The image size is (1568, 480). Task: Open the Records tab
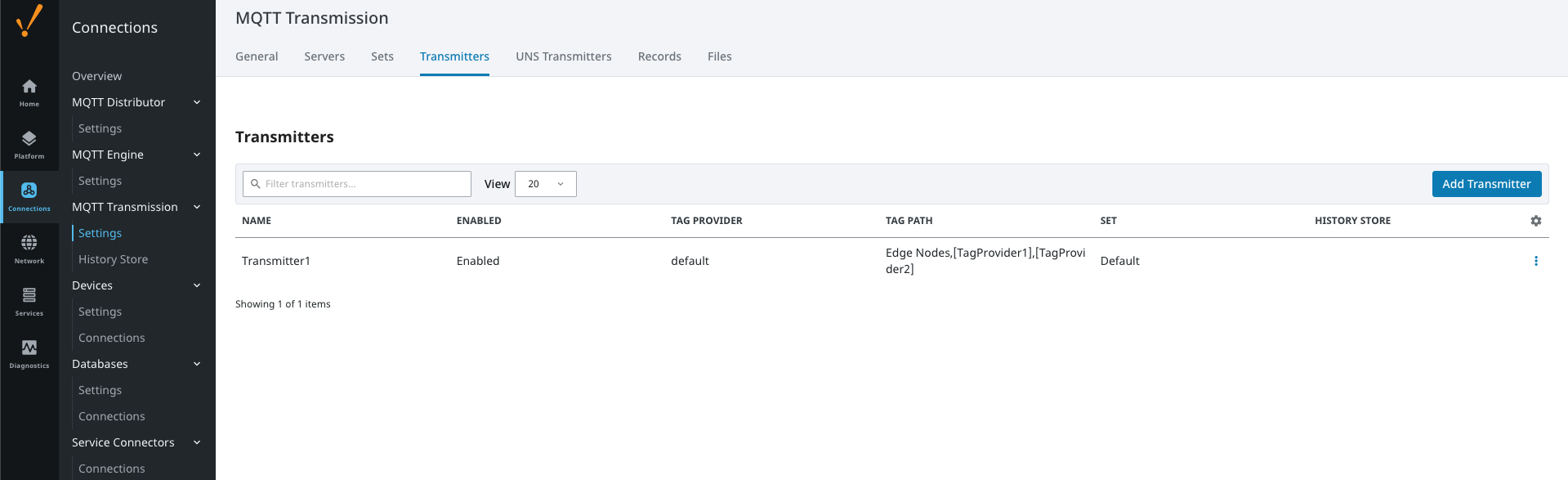(x=659, y=56)
